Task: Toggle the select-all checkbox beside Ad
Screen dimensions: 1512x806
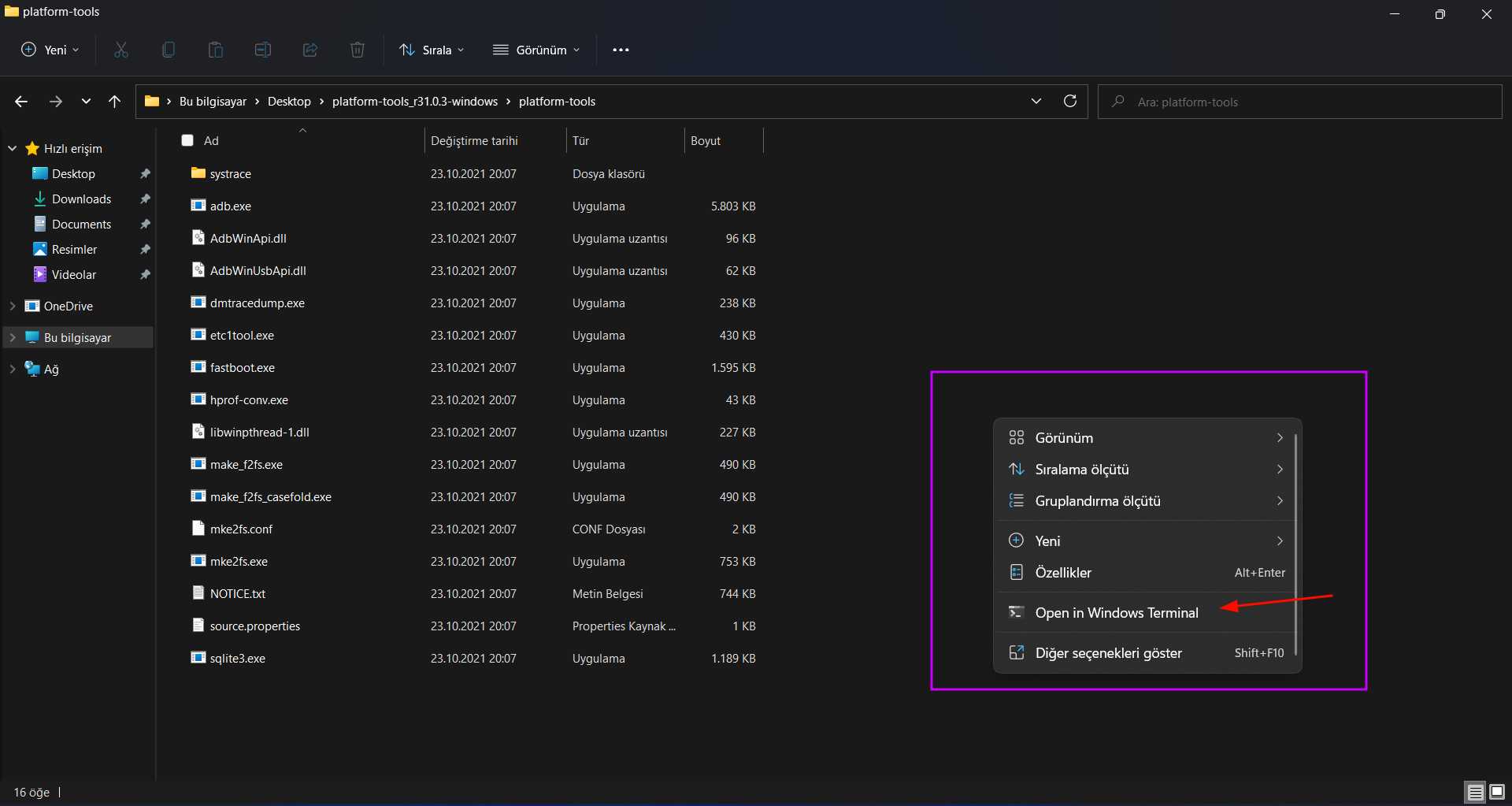Action: coord(187,140)
